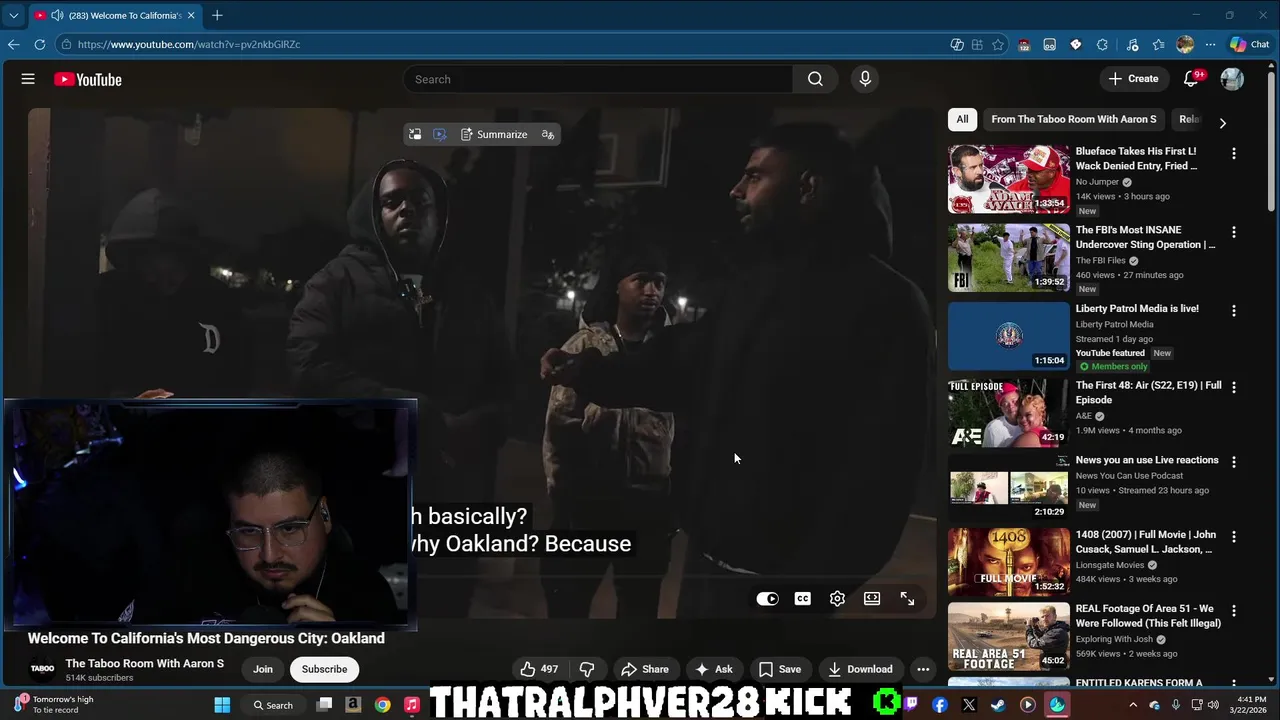The width and height of the screenshot is (1280, 720).
Task: Open the YouTube guide hamburger menu
Action: point(28,79)
